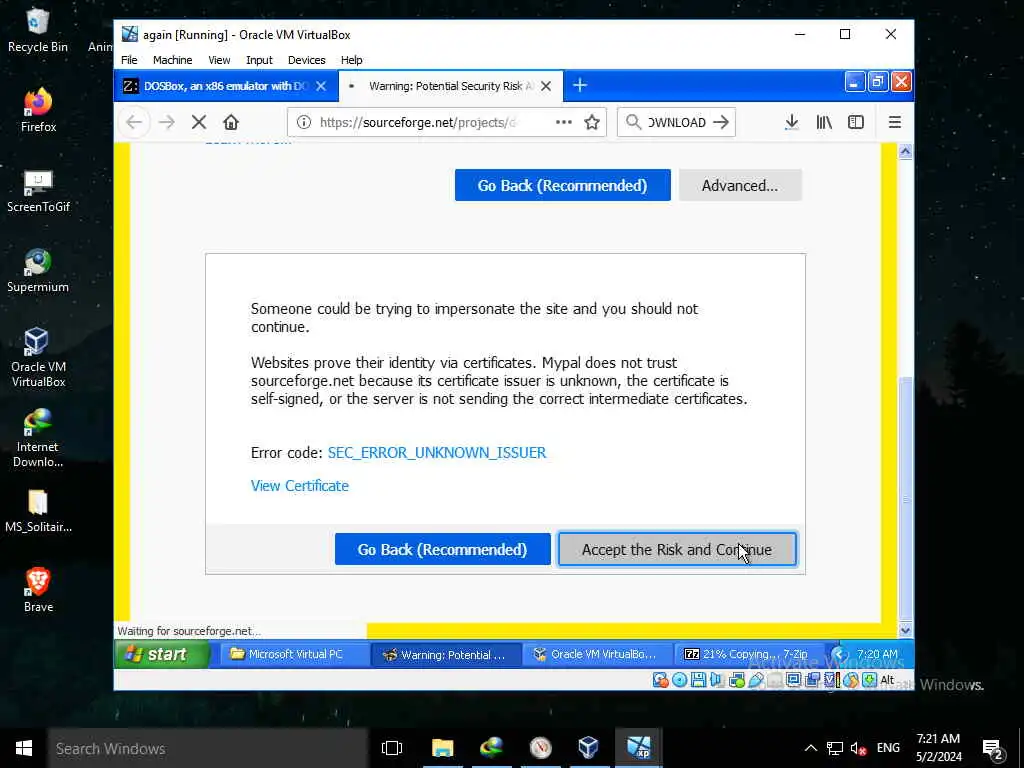Bookmark this page with the star icon
Viewport: 1024px width, 768px height.
(592, 122)
